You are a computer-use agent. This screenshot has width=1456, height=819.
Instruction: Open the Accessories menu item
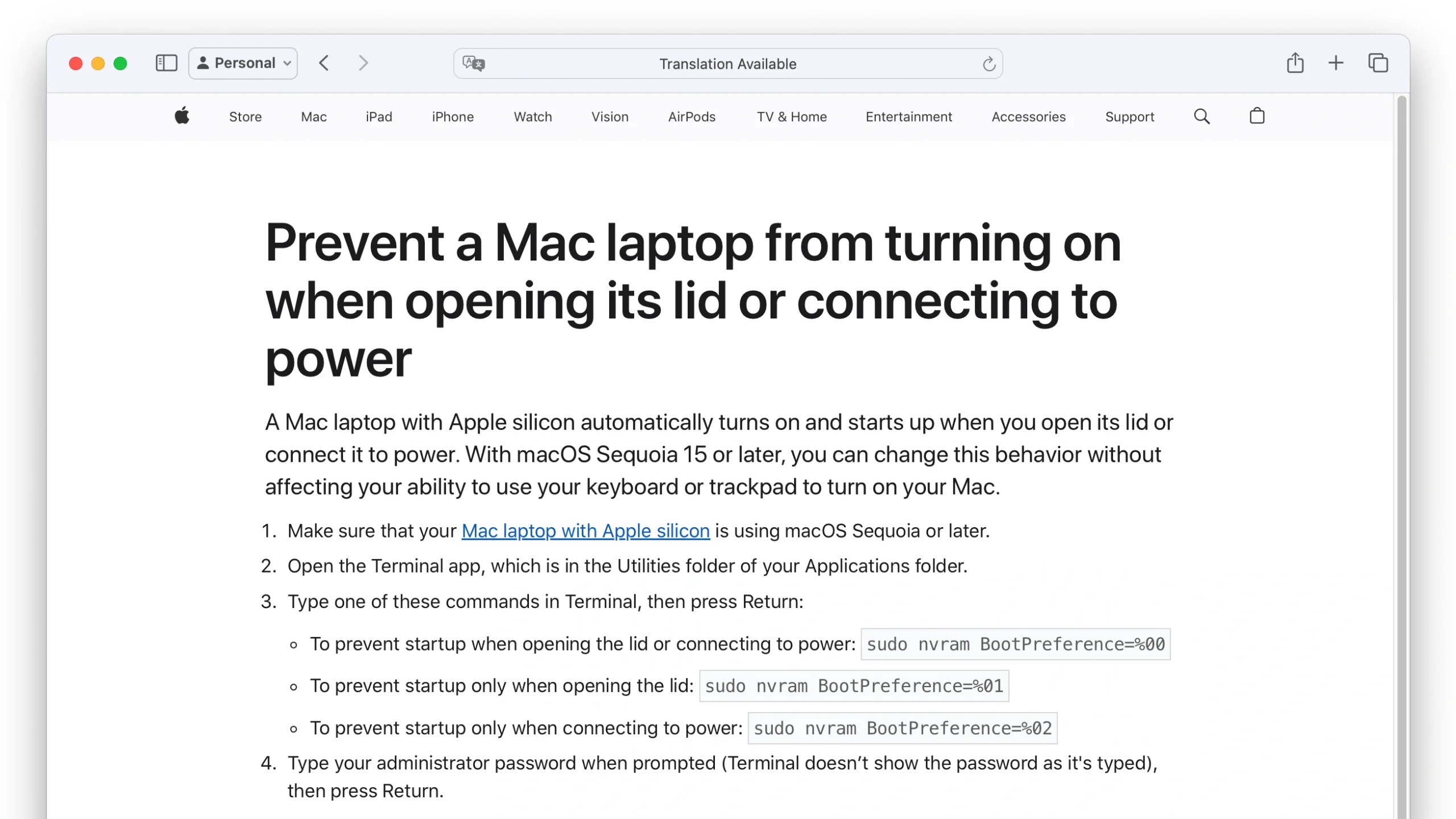point(1028,117)
